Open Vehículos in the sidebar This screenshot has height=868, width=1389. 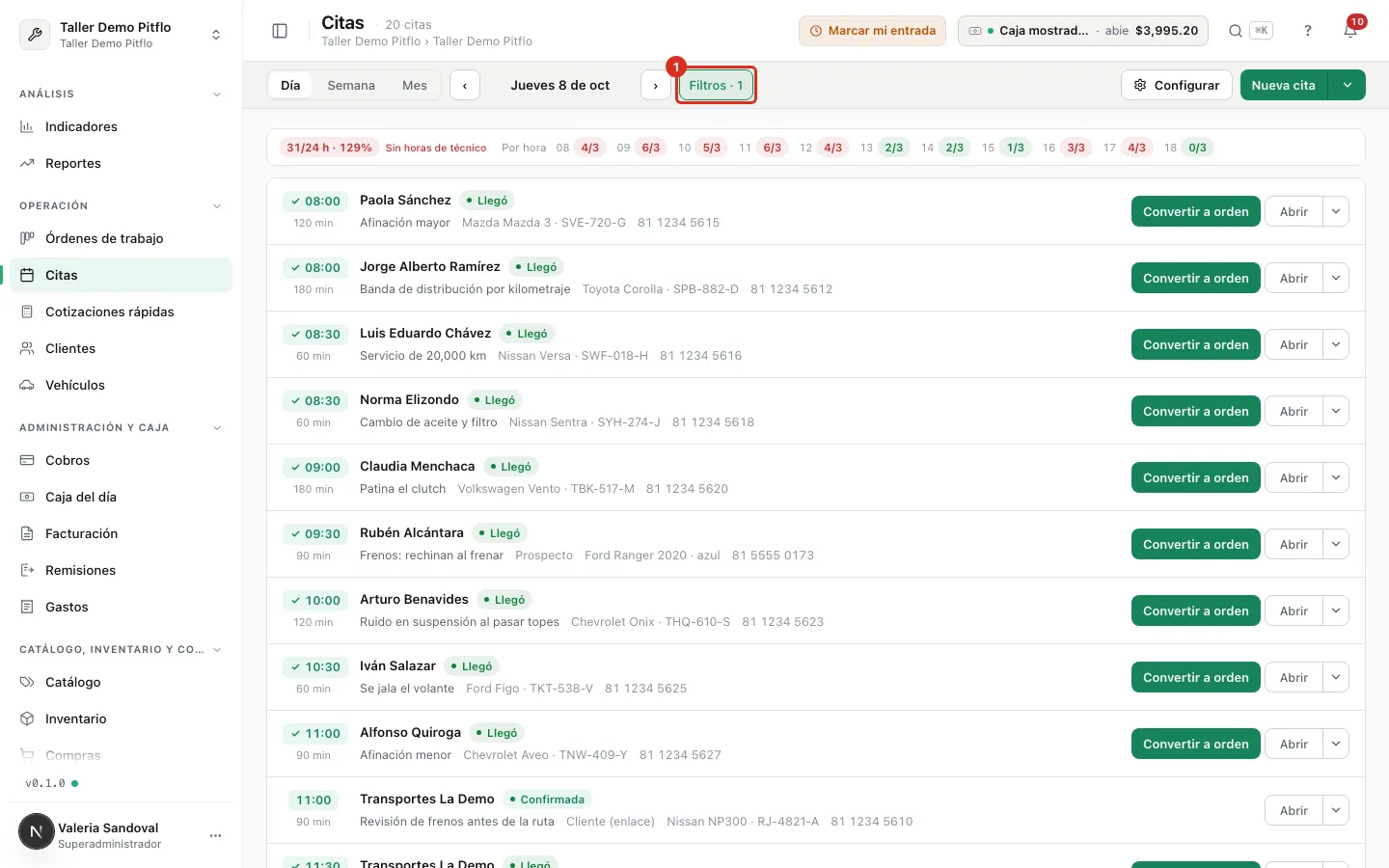121,385
